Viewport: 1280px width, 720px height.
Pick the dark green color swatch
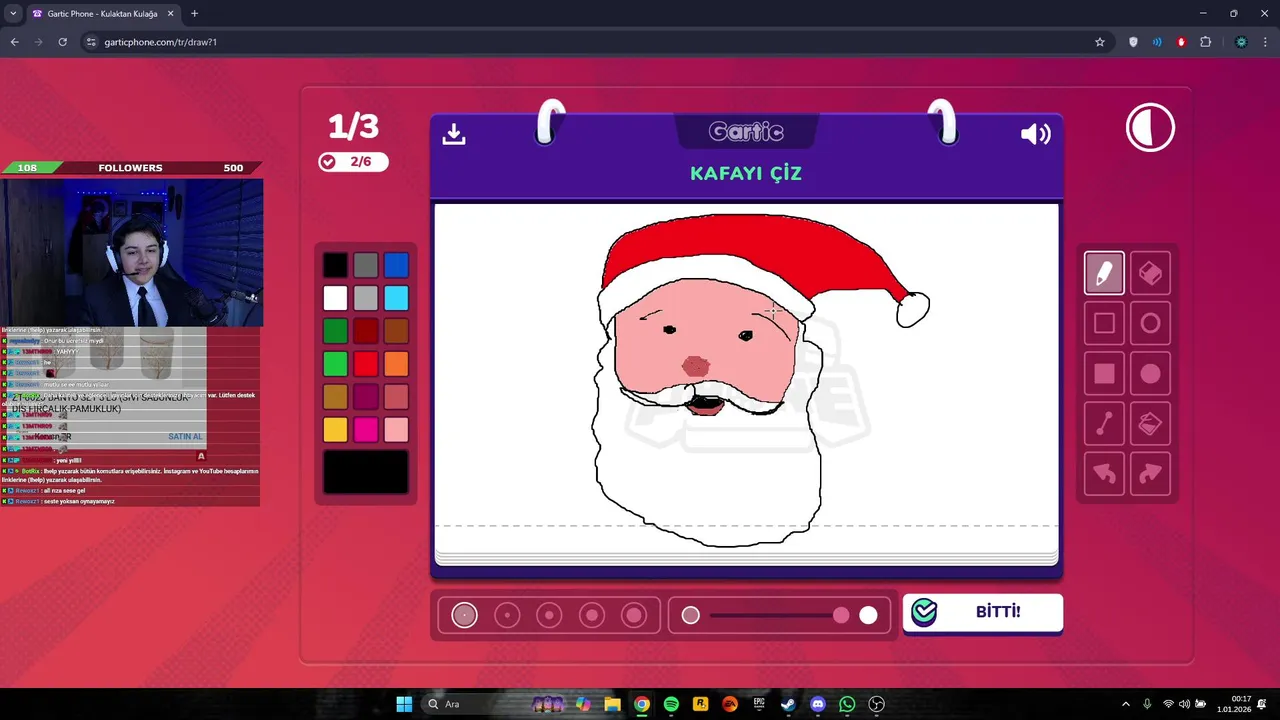tap(335, 331)
